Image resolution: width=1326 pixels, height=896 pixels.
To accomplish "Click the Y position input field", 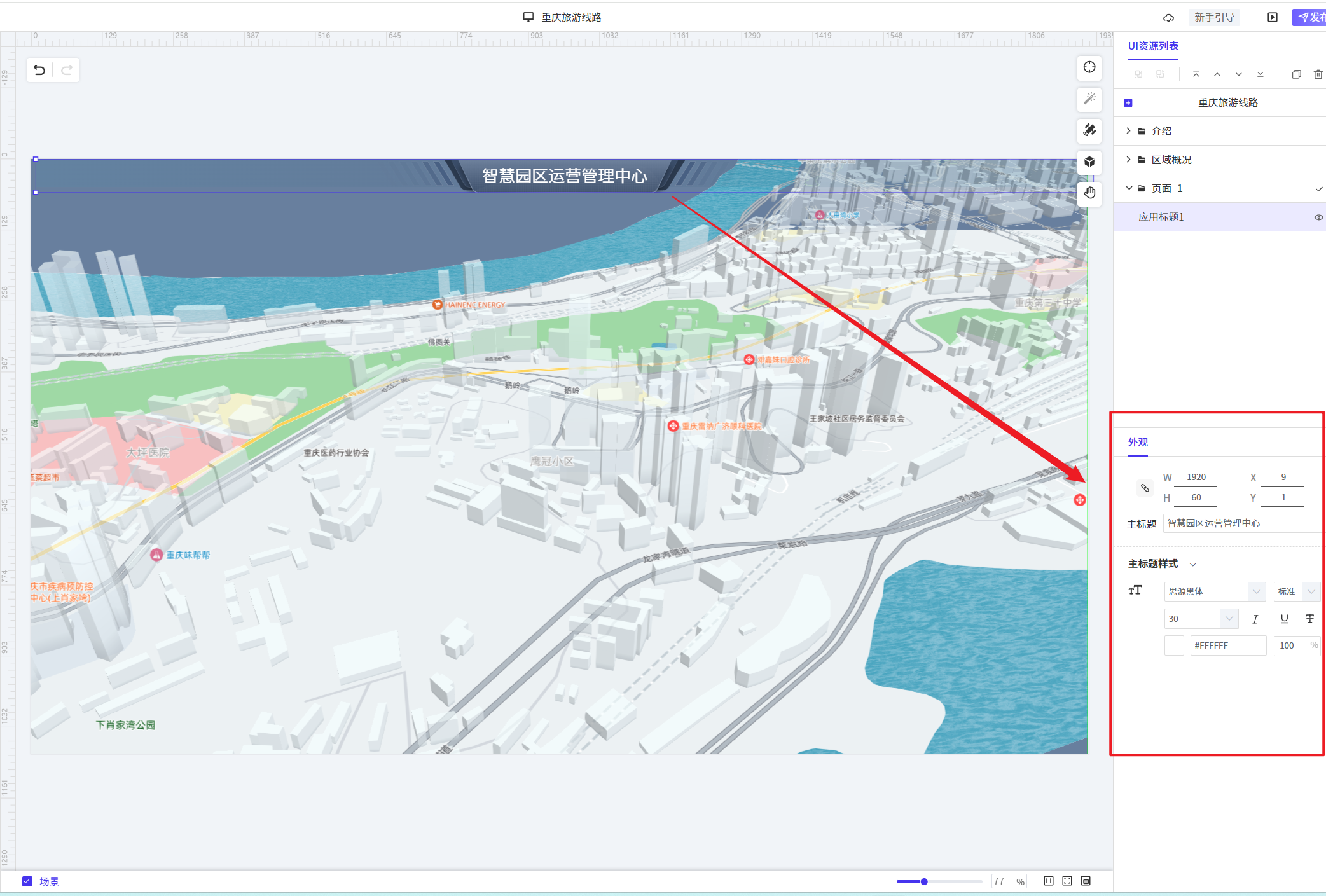I will 1283,498.
